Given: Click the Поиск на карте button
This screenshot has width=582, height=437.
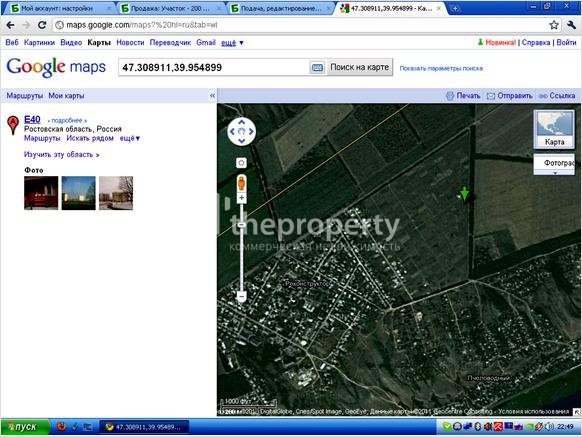Looking at the screenshot, I should point(359,67).
